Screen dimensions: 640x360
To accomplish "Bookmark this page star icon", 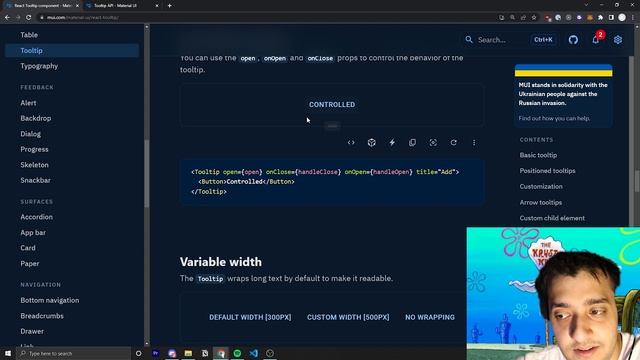I will click(x=534, y=18).
